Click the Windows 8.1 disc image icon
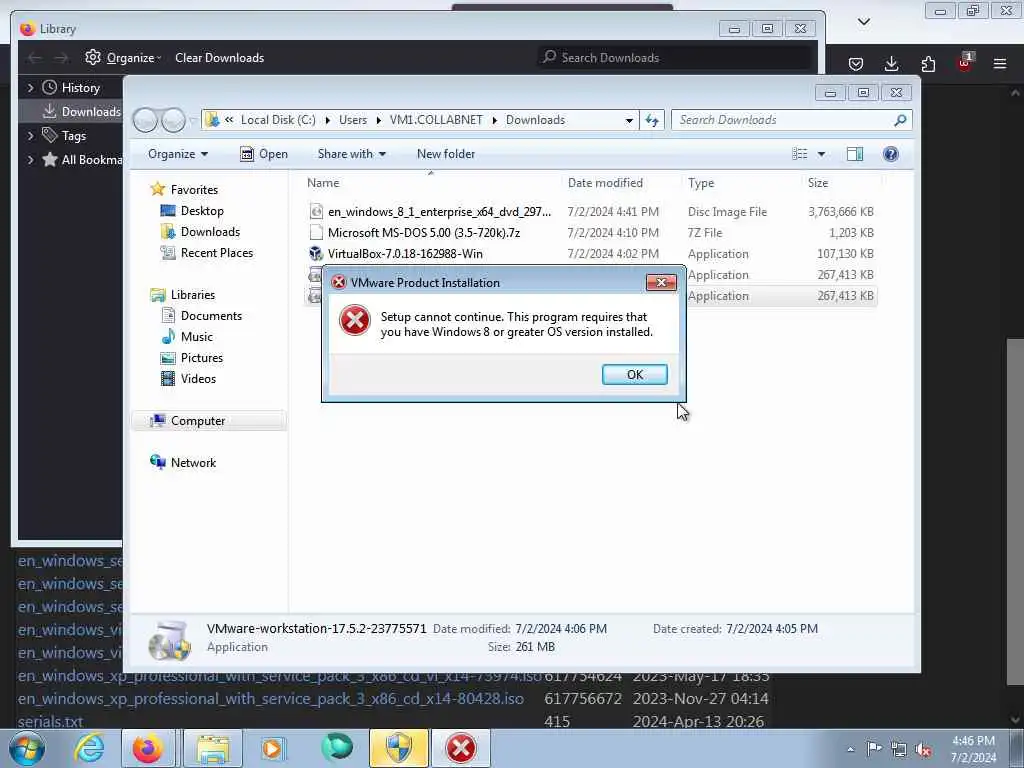 click(x=316, y=212)
